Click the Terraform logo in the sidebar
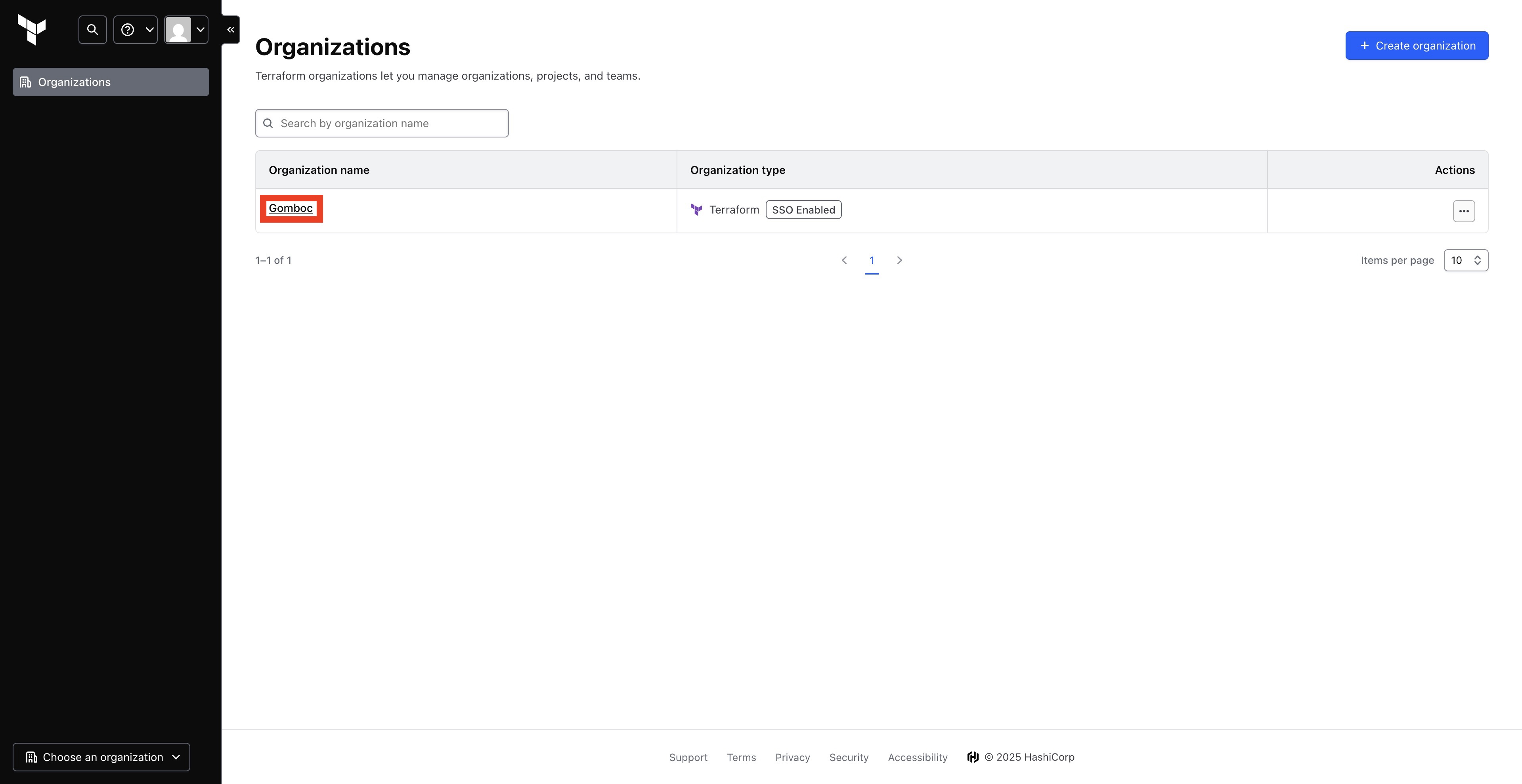 [32, 30]
